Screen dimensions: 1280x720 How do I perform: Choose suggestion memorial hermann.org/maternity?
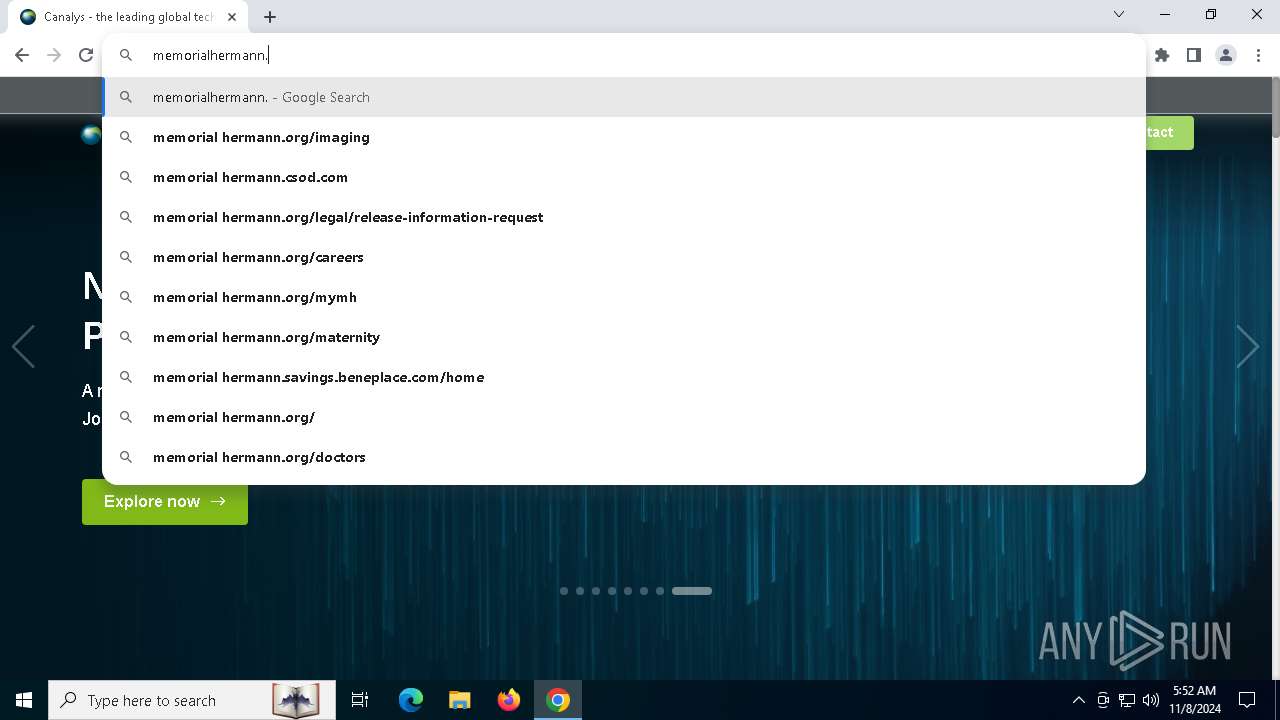click(624, 337)
